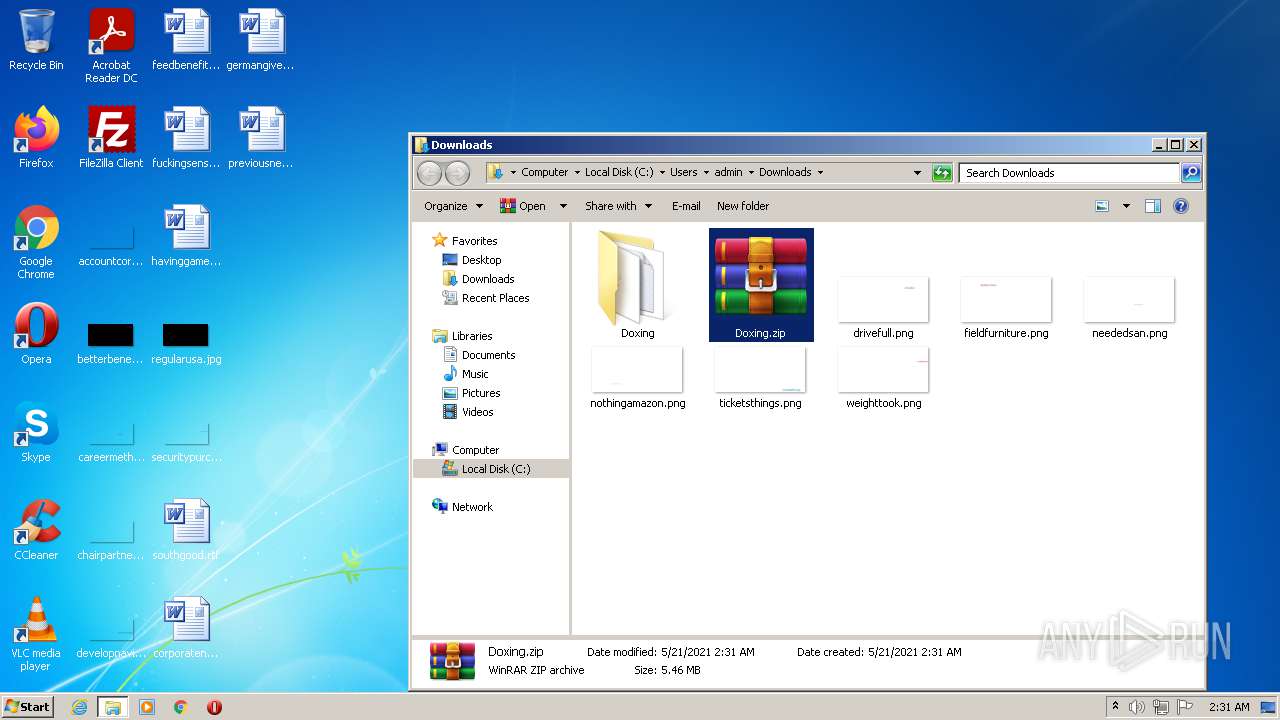Select Local Disk (C:) in sidebar
Screen dimensions: 1280x720
pos(491,469)
